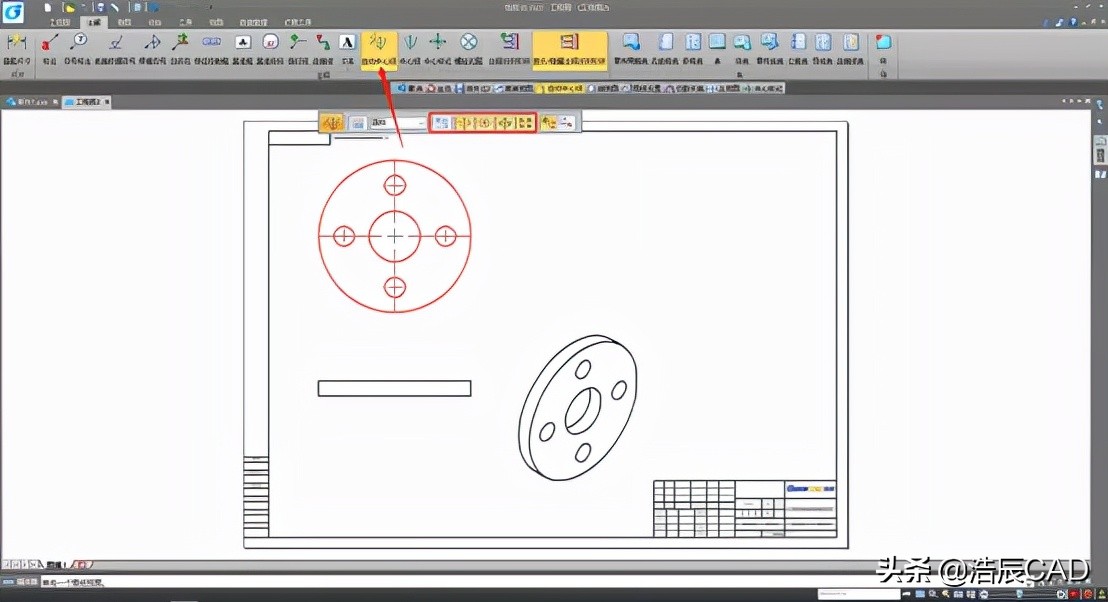Click the top icon on the right side panel strip

pyautogui.click(x=1100, y=105)
